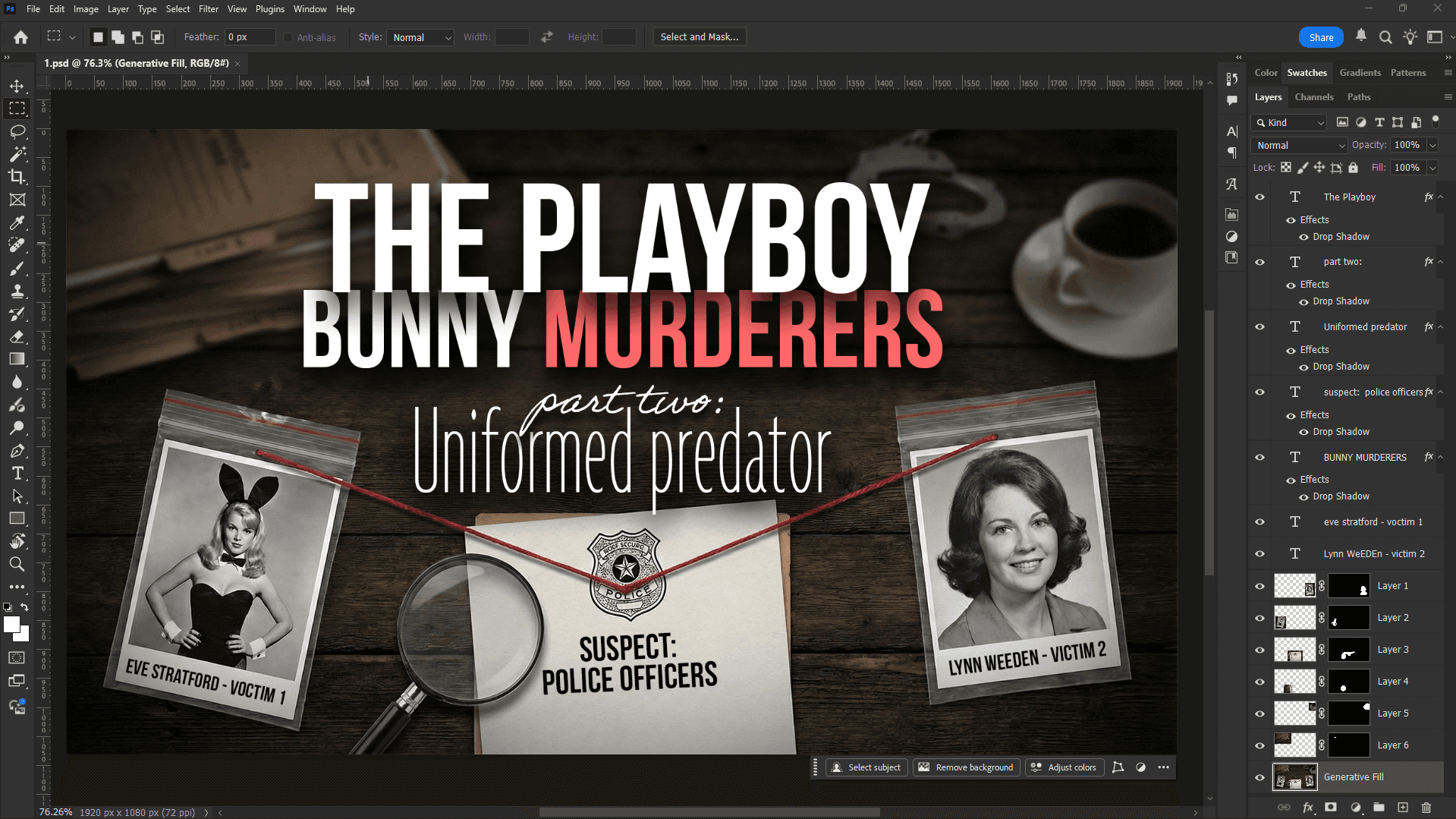Collapse effects of Uniformed predator layer
The image size is (1456, 819).
[1440, 327]
